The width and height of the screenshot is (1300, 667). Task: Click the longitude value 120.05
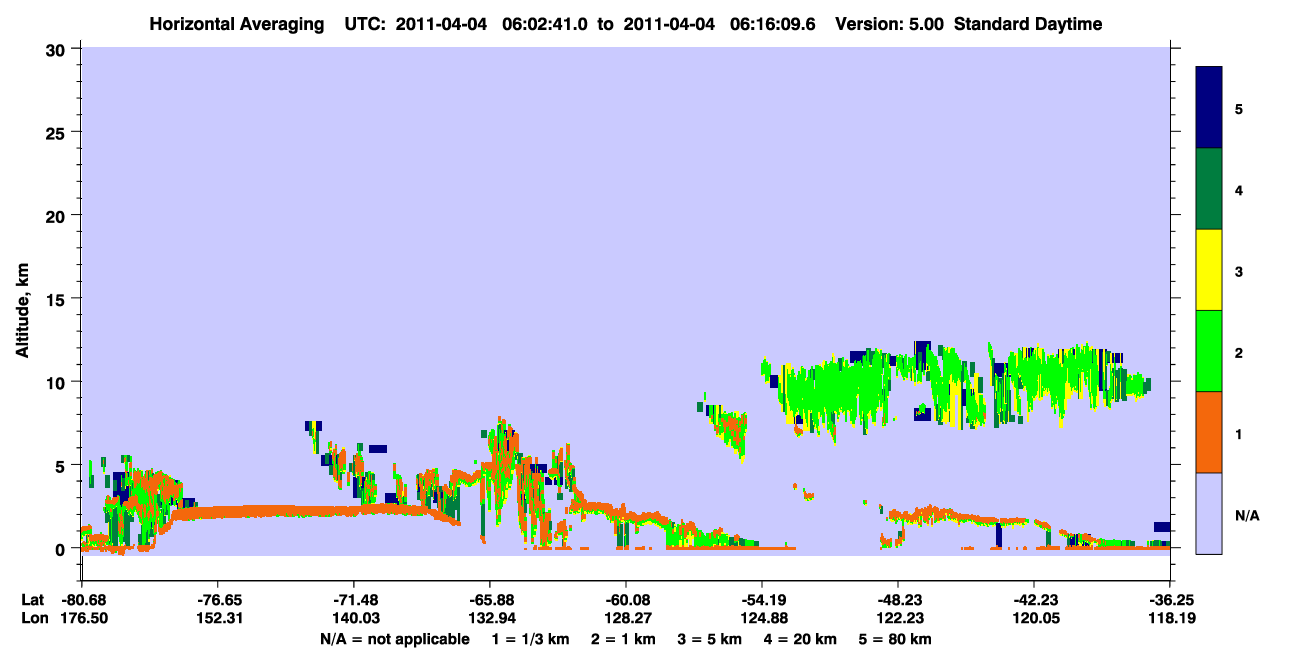tap(1034, 619)
